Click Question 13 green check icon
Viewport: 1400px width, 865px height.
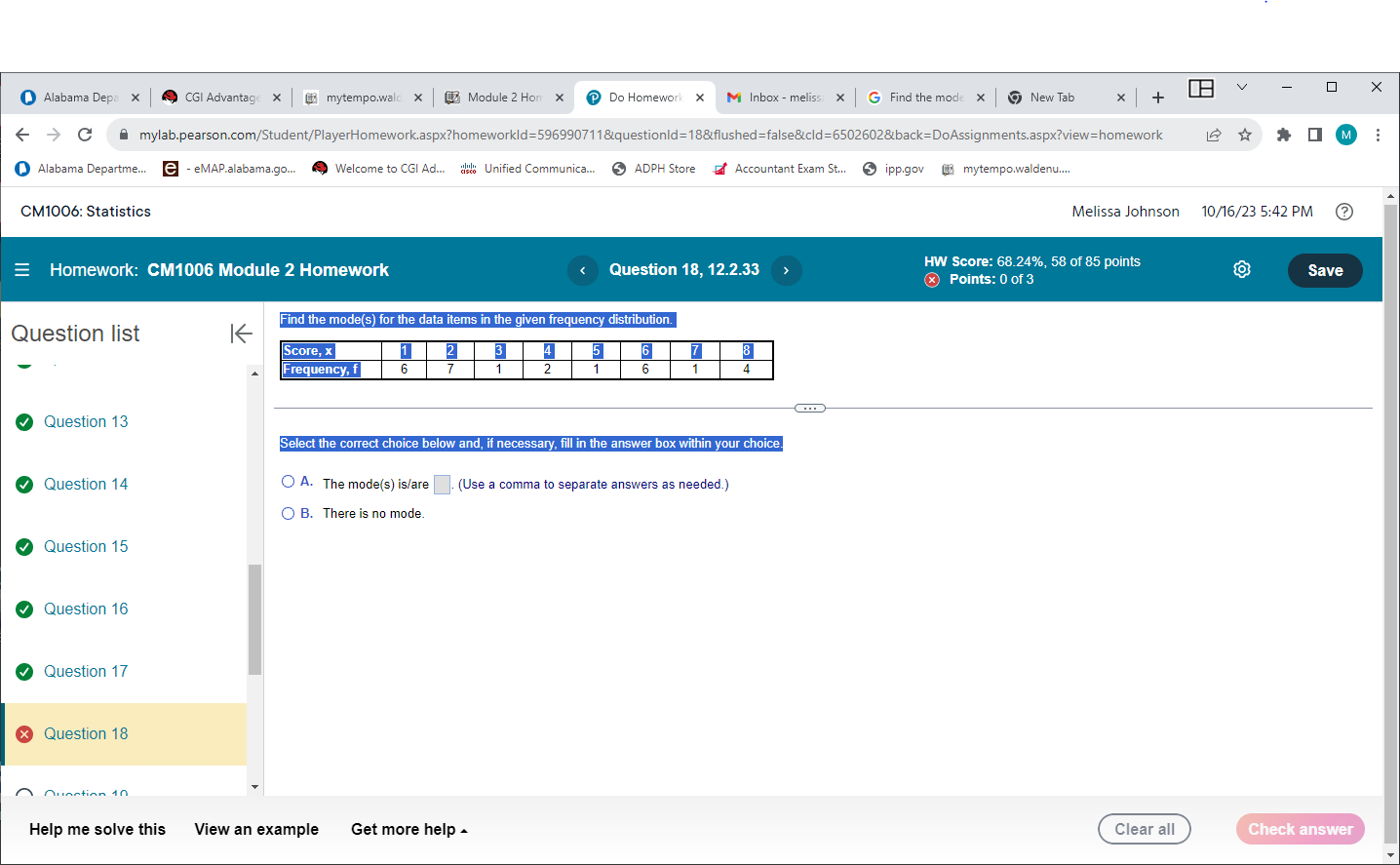pos(24,422)
